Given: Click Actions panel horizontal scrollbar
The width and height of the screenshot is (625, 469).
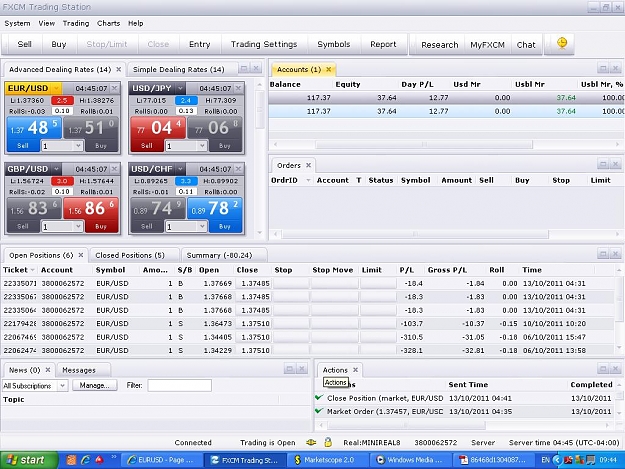Looking at the screenshot, I should pos(406,425).
